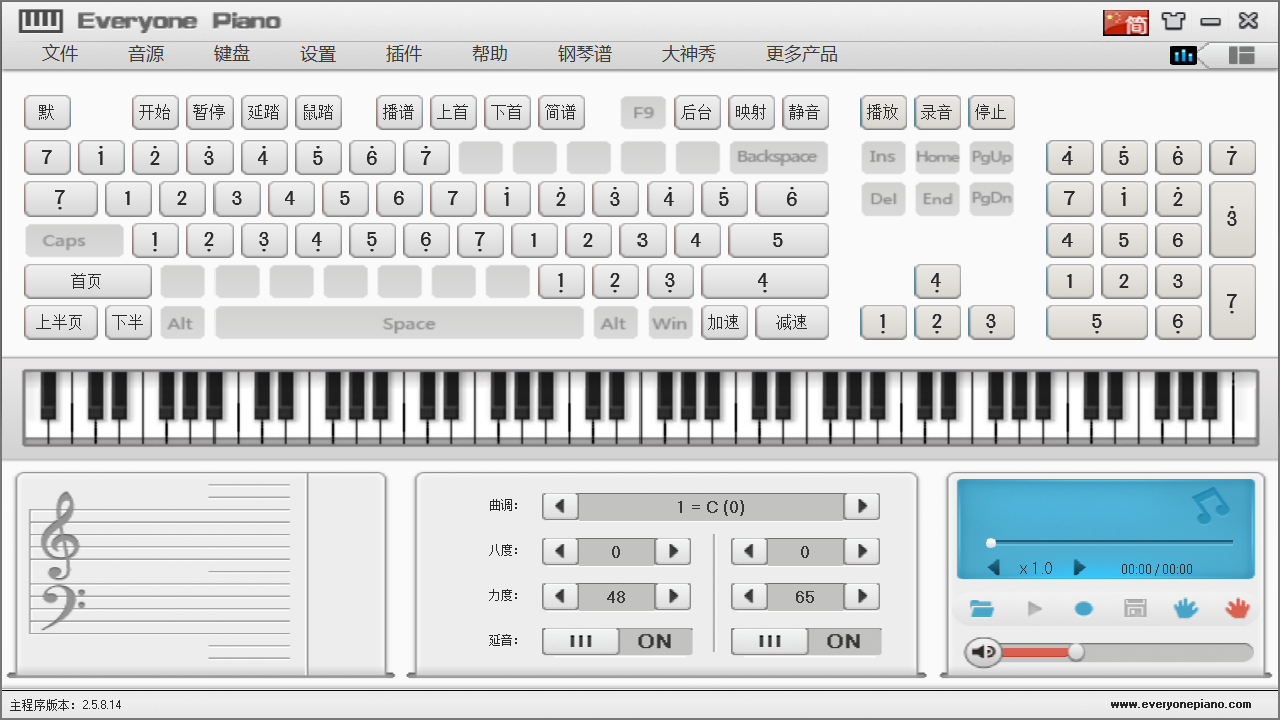Open the 设置 menu
This screenshot has width=1280, height=720.
[317, 54]
